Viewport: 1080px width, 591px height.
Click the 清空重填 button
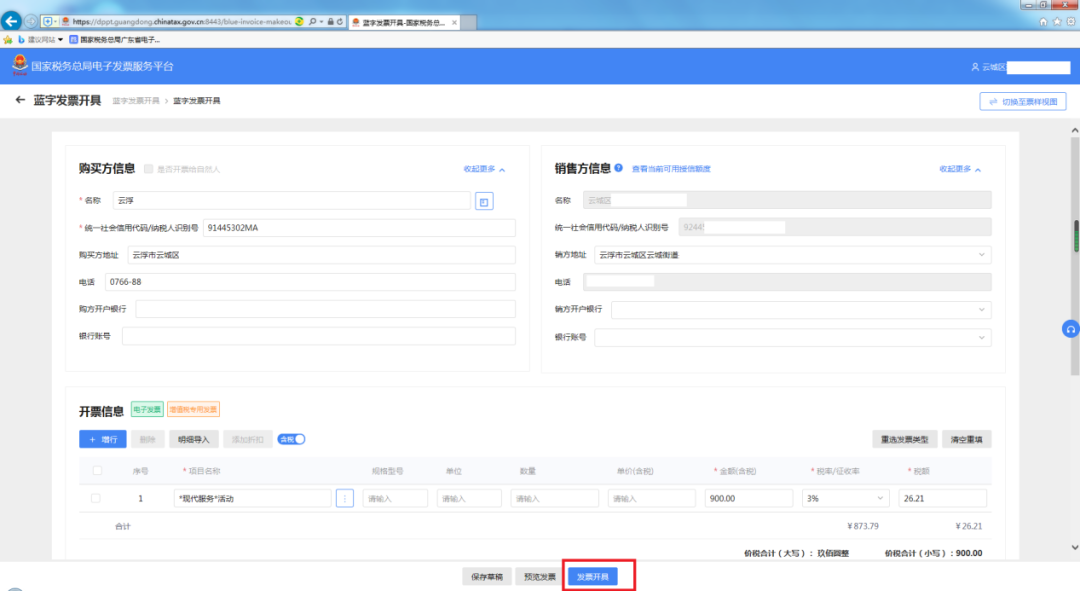click(x=966, y=439)
